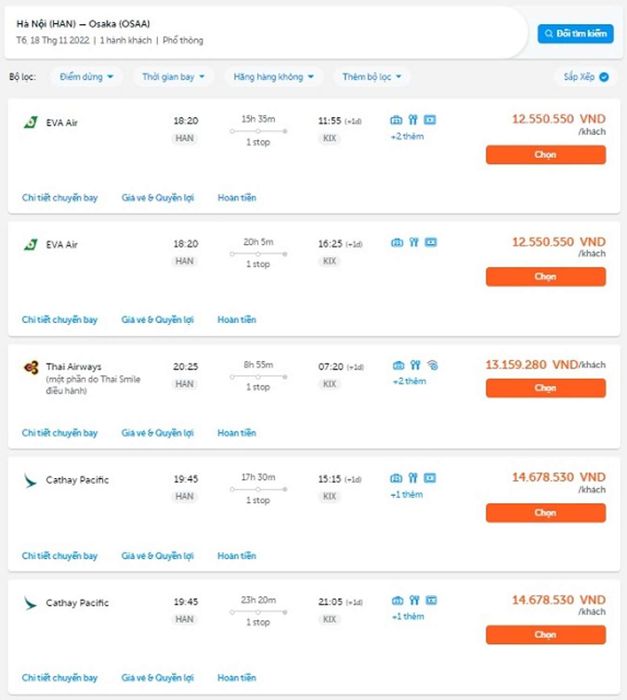This screenshot has height=700, width=627.
Task: Open Giá vé & Quyền lợi for EVA Air 20h 5m flight
Action: (157, 320)
